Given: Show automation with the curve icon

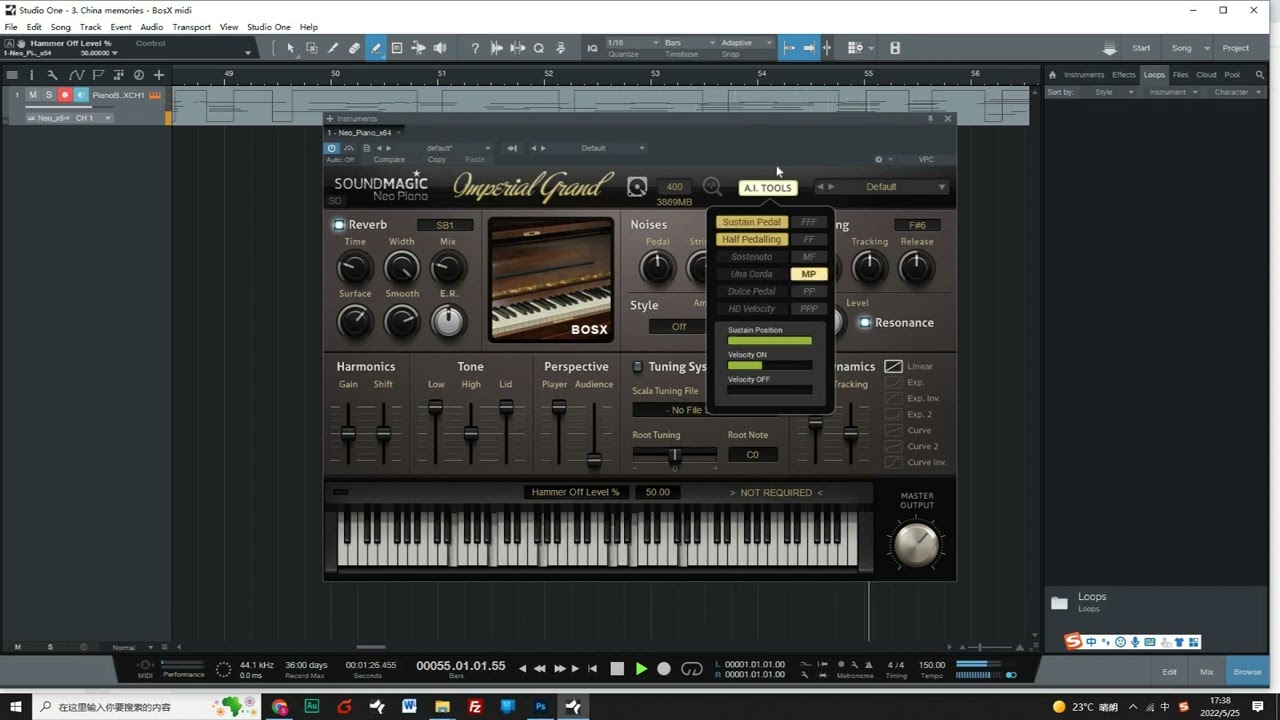Looking at the screenshot, I should [76, 75].
